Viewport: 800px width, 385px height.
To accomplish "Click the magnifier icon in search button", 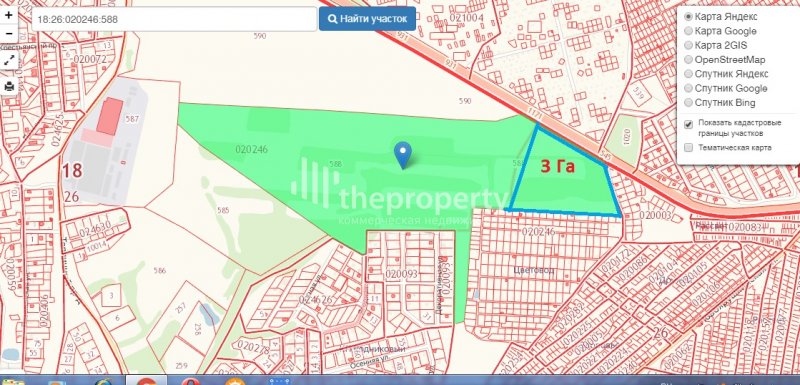I will tap(332, 19).
